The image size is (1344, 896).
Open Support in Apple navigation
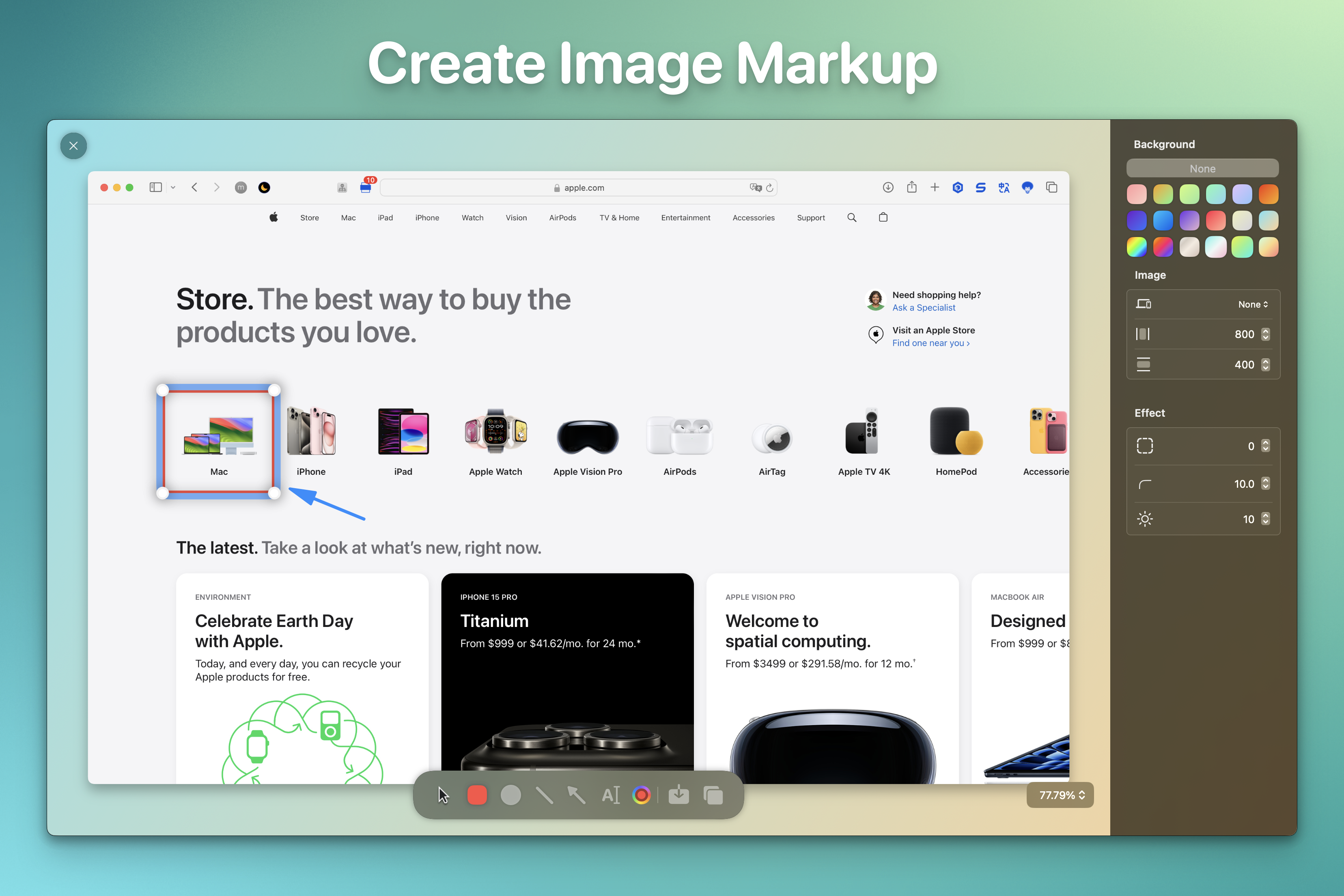point(811,218)
